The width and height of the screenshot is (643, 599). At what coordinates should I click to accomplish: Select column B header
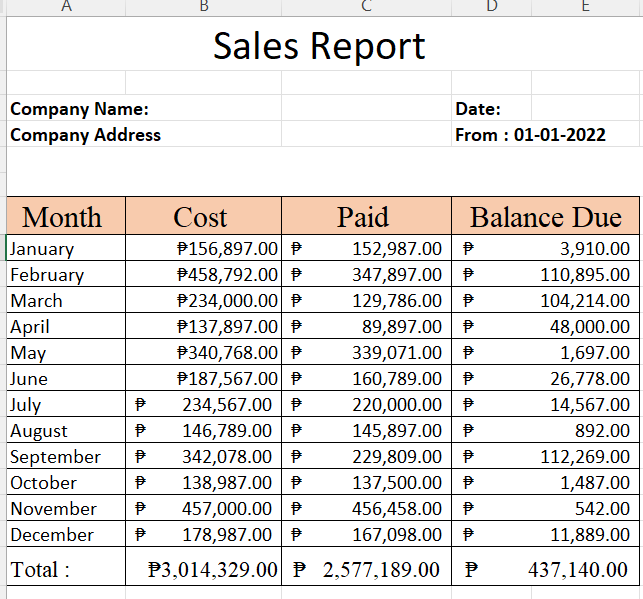click(x=204, y=6)
